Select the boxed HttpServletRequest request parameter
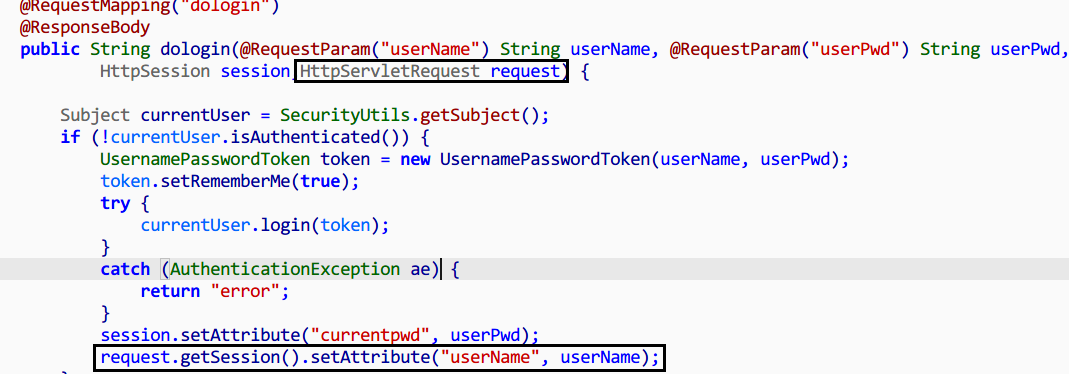Viewport: 1074px width, 379px height. pyautogui.click(x=432, y=71)
